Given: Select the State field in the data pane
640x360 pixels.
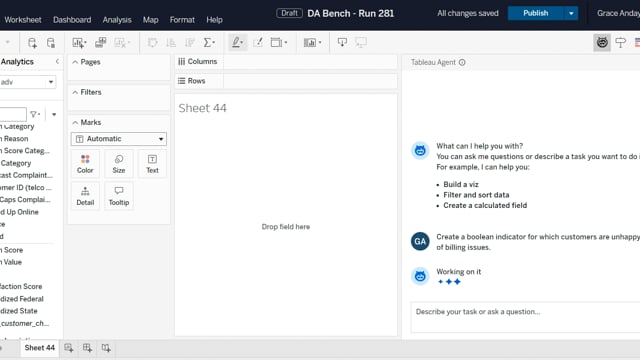Looking at the screenshot, I should tap(19, 311).
